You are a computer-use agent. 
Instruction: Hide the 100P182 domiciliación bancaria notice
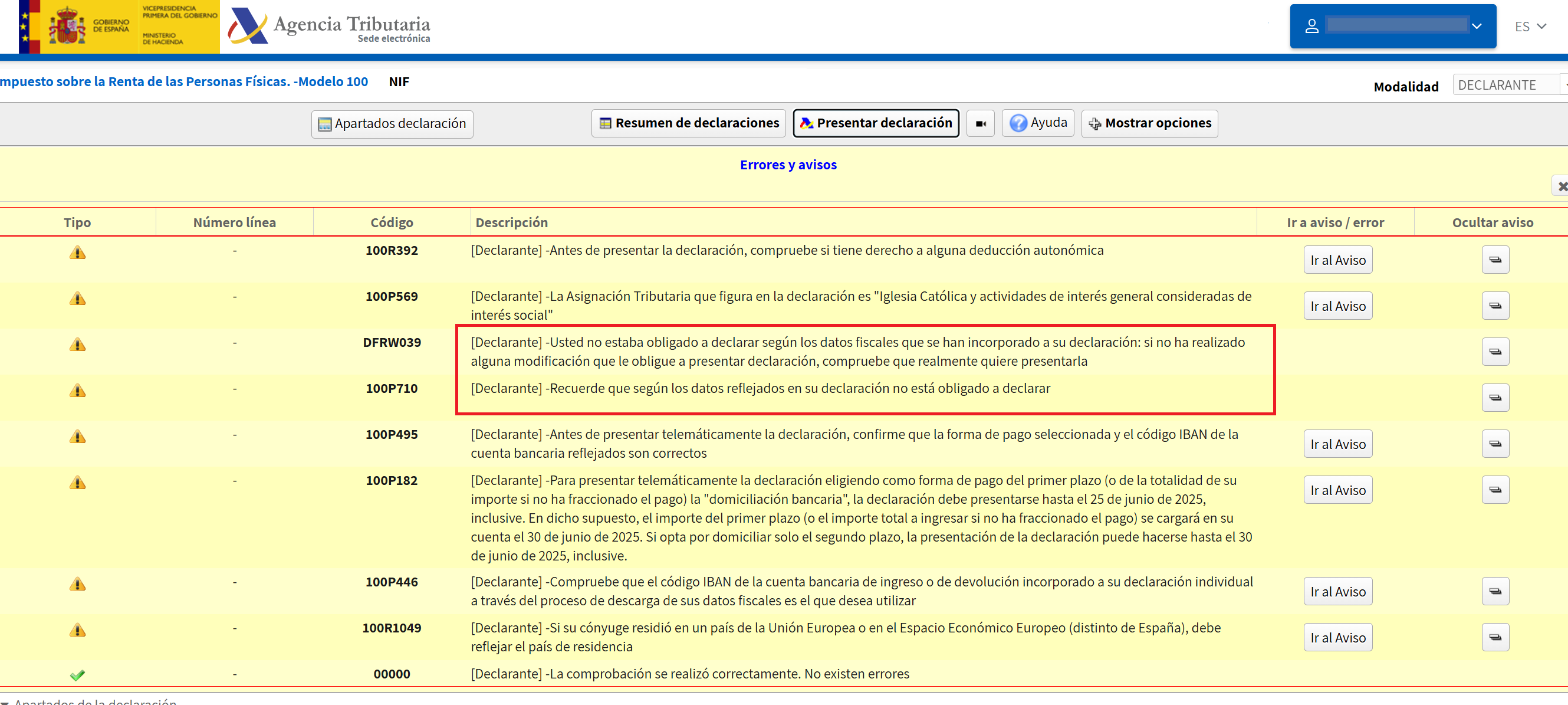click(1494, 490)
